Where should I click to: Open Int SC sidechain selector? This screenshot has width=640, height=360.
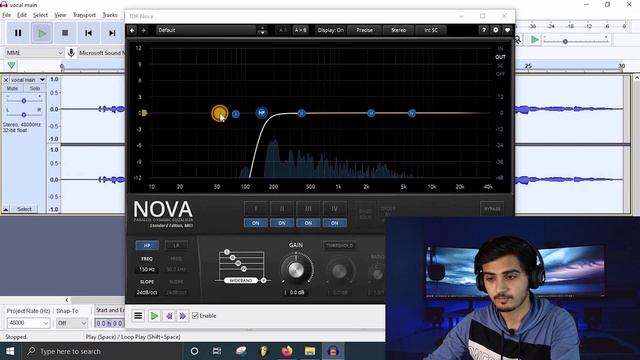[x=431, y=30]
